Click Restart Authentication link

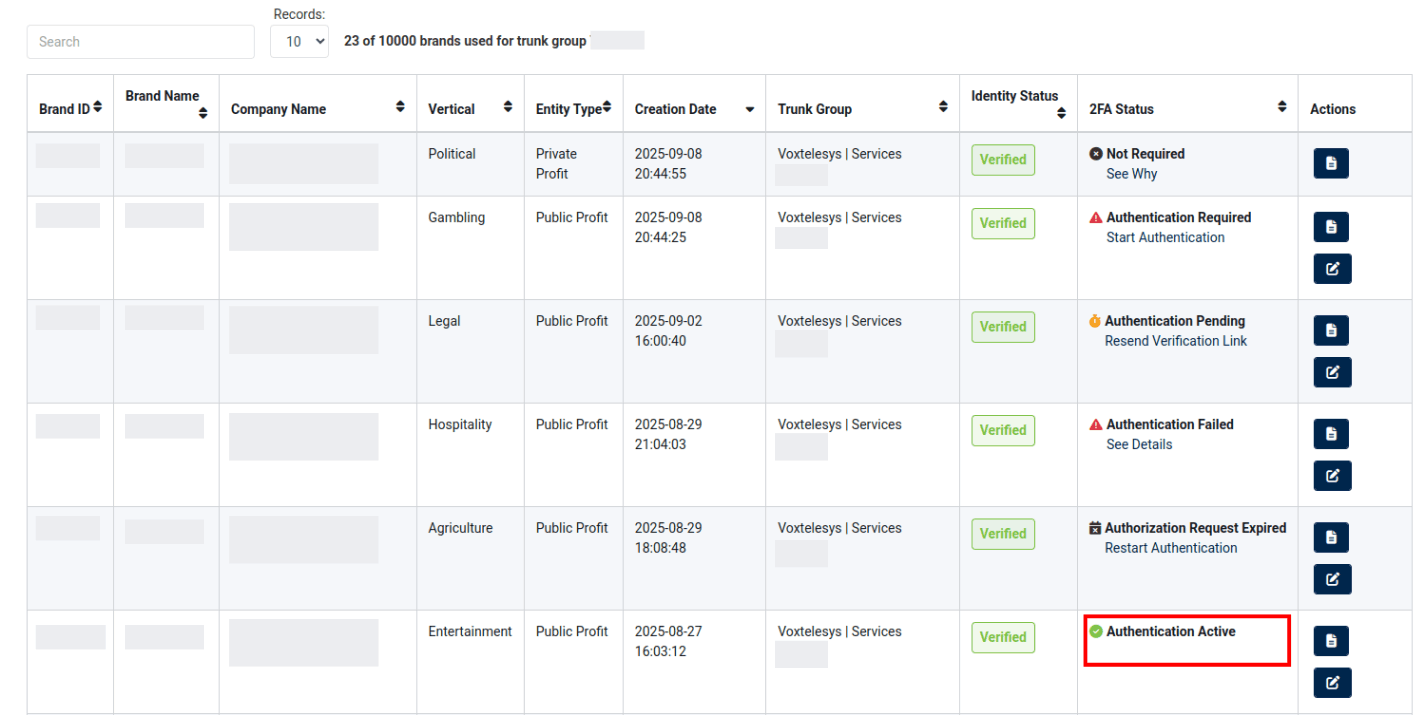[x=1170, y=548]
